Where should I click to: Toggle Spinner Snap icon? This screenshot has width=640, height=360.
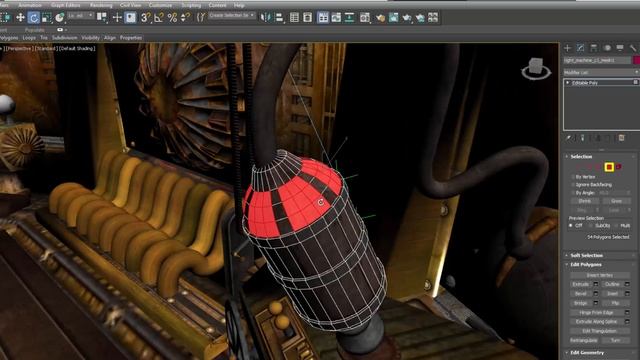(x=185, y=18)
